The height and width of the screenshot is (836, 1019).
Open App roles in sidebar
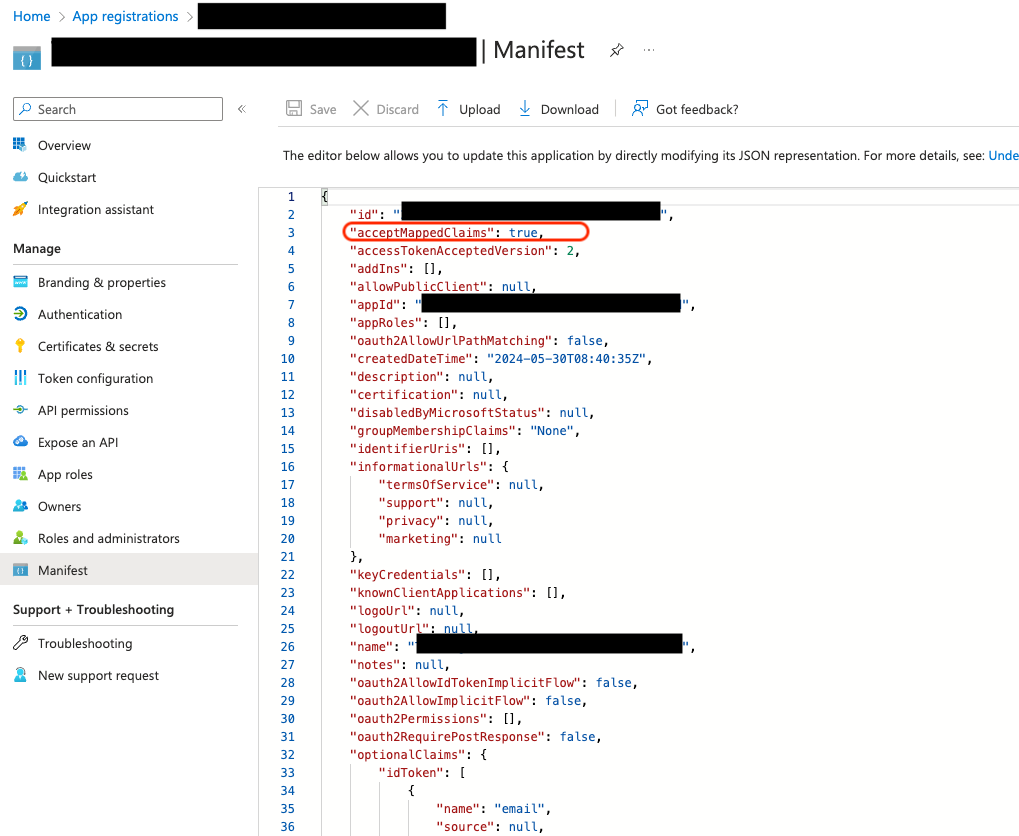[65, 474]
